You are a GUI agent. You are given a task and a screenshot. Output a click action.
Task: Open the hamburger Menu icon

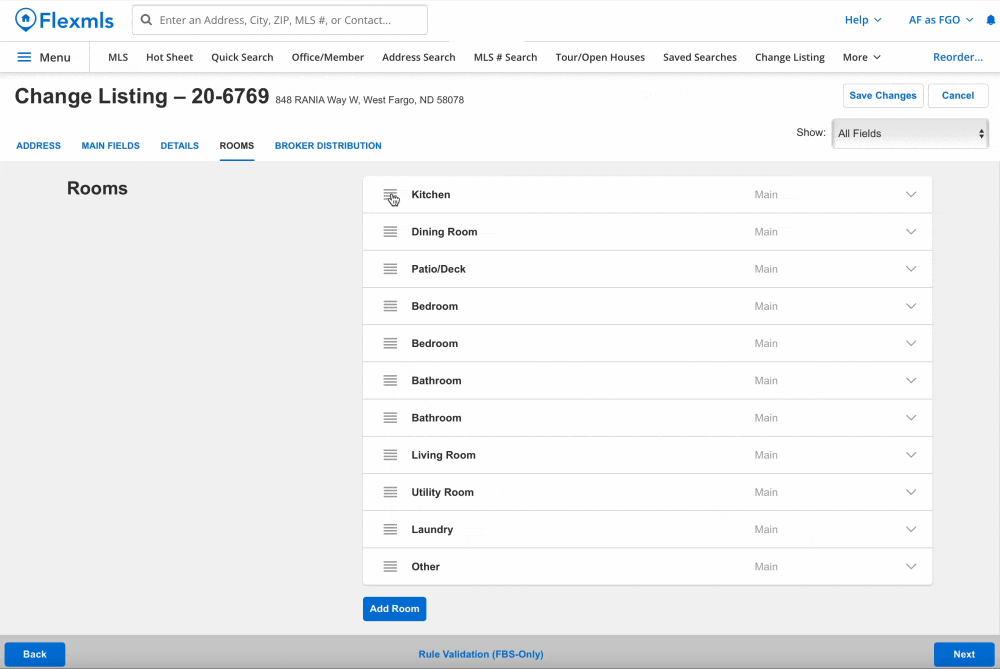coord(25,57)
